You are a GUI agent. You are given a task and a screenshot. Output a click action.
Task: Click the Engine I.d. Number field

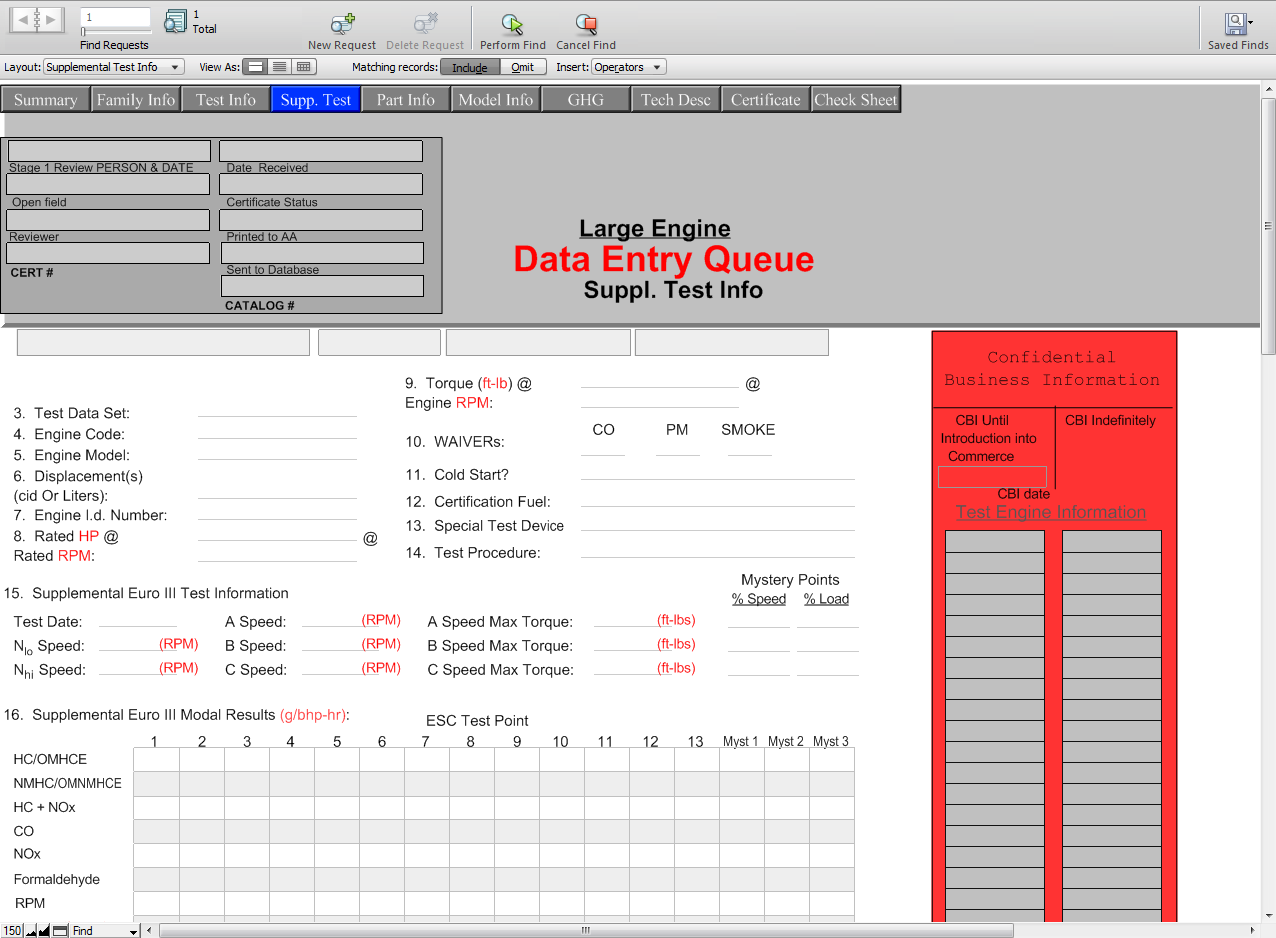(277, 512)
